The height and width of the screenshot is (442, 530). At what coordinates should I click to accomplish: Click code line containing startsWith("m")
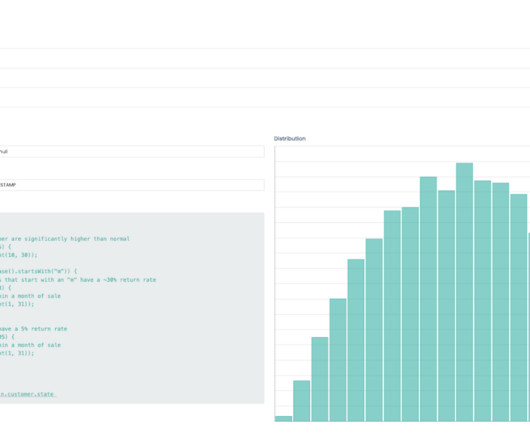(x=39, y=271)
